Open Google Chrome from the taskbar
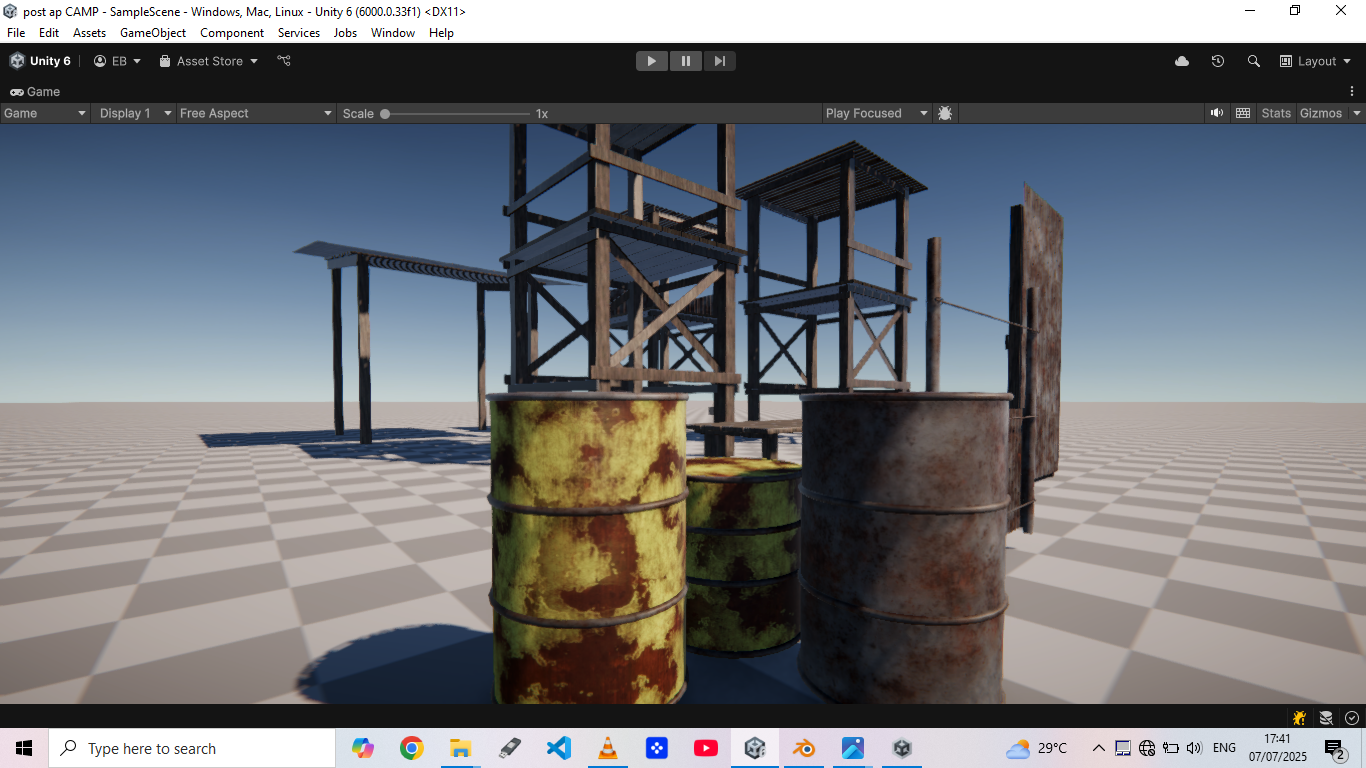1366x768 pixels. (x=411, y=748)
